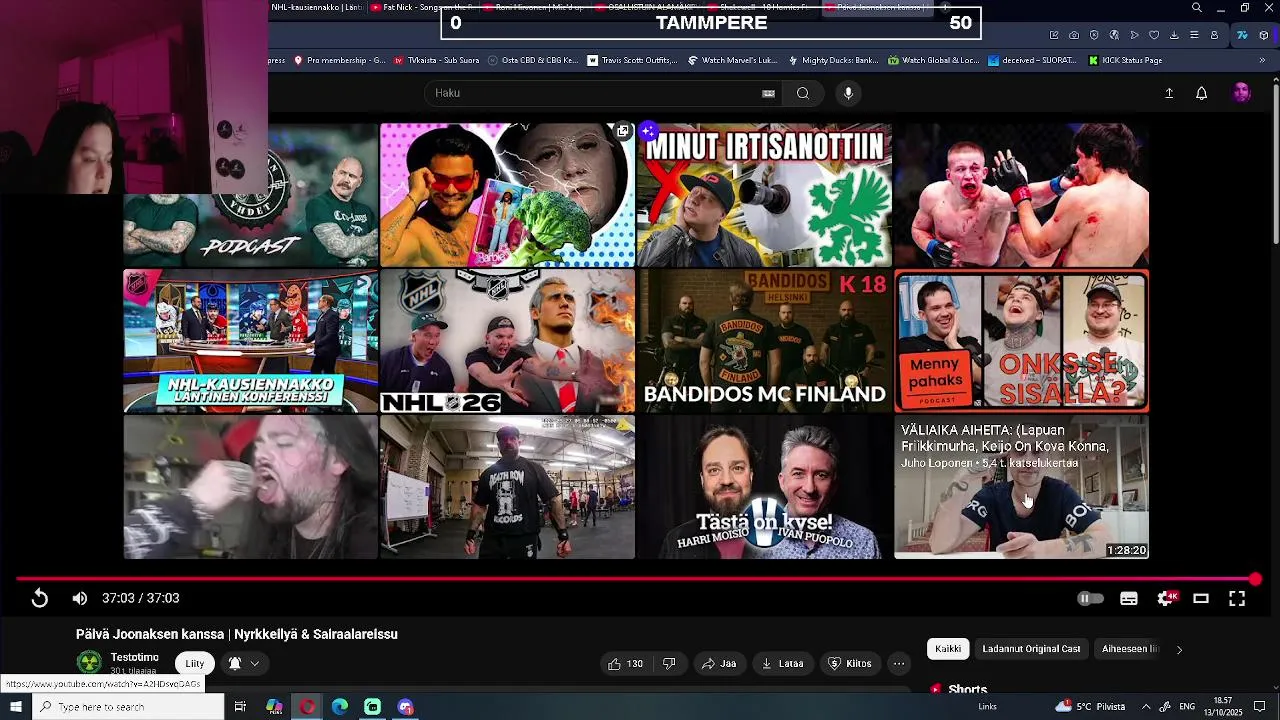Image resolution: width=1280 pixels, height=720 pixels.
Task: Open the player settings gear
Action: tap(1166, 598)
